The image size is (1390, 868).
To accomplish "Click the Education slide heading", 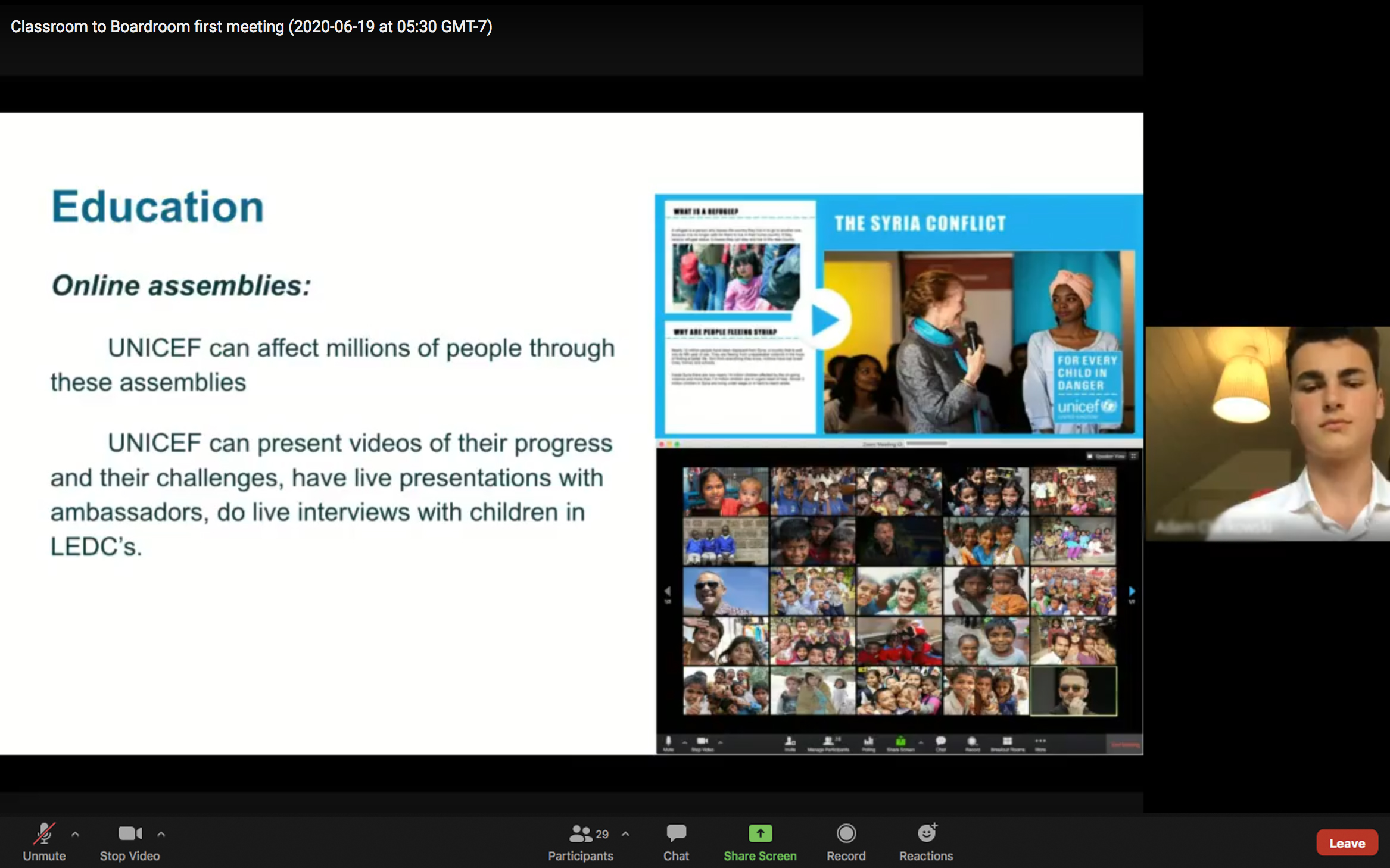I will 158,207.
